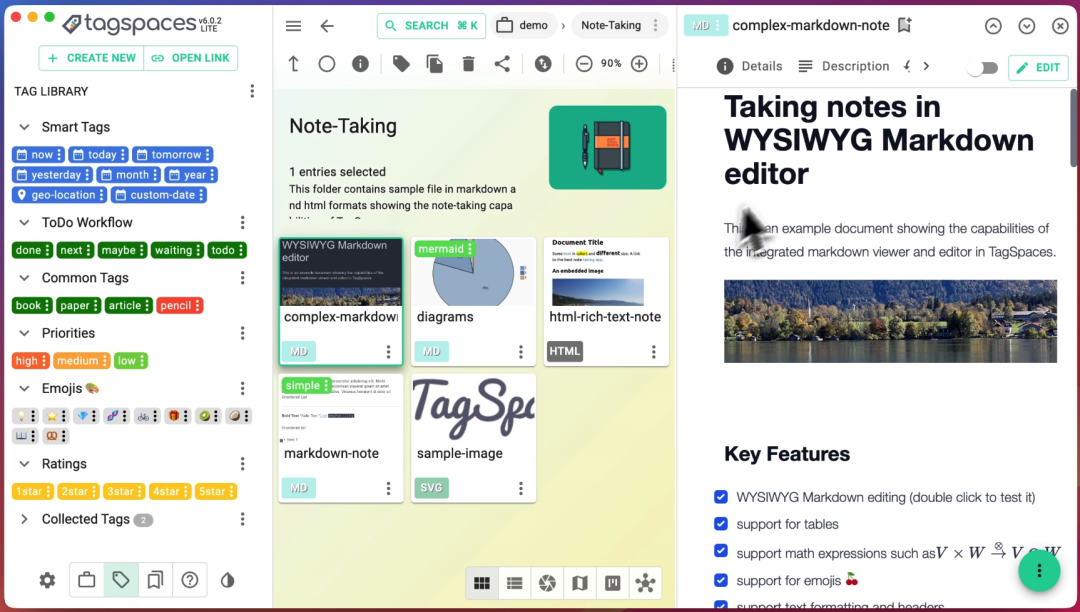Uncheck the 'support for emojis' checkbox
Viewport: 1080px width, 612px height.
(721, 580)
